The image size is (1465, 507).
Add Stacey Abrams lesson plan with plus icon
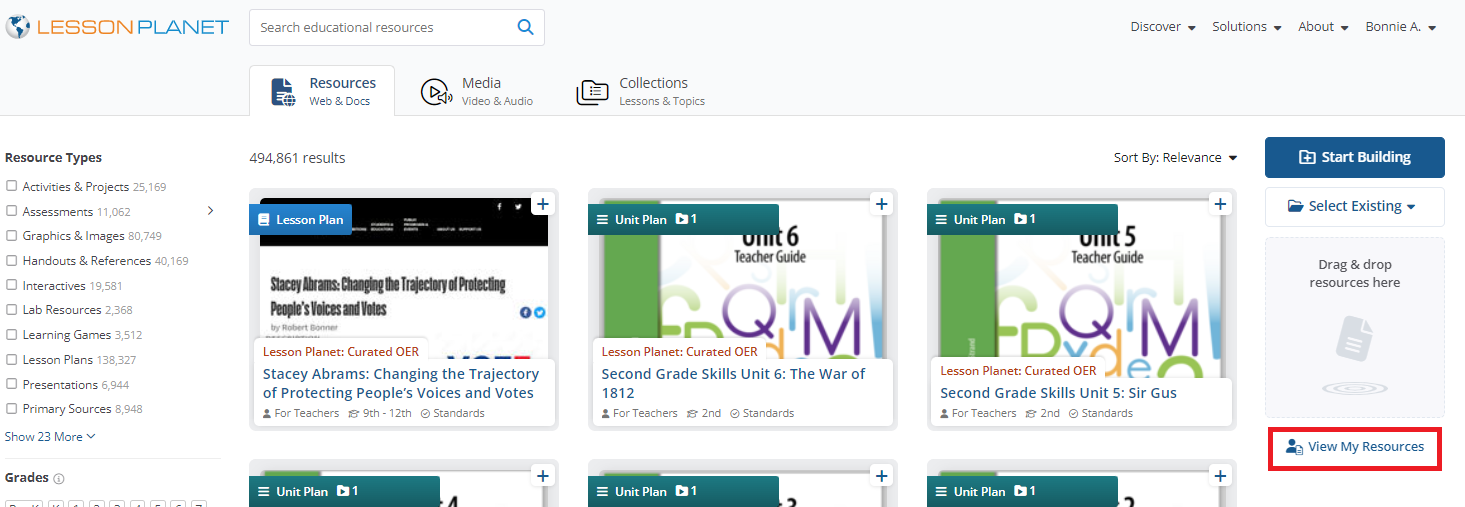542,204
